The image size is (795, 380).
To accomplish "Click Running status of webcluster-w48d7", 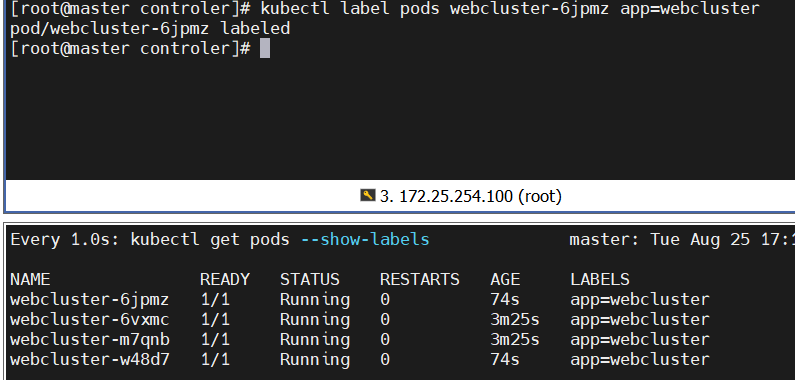I will (315, 360).
